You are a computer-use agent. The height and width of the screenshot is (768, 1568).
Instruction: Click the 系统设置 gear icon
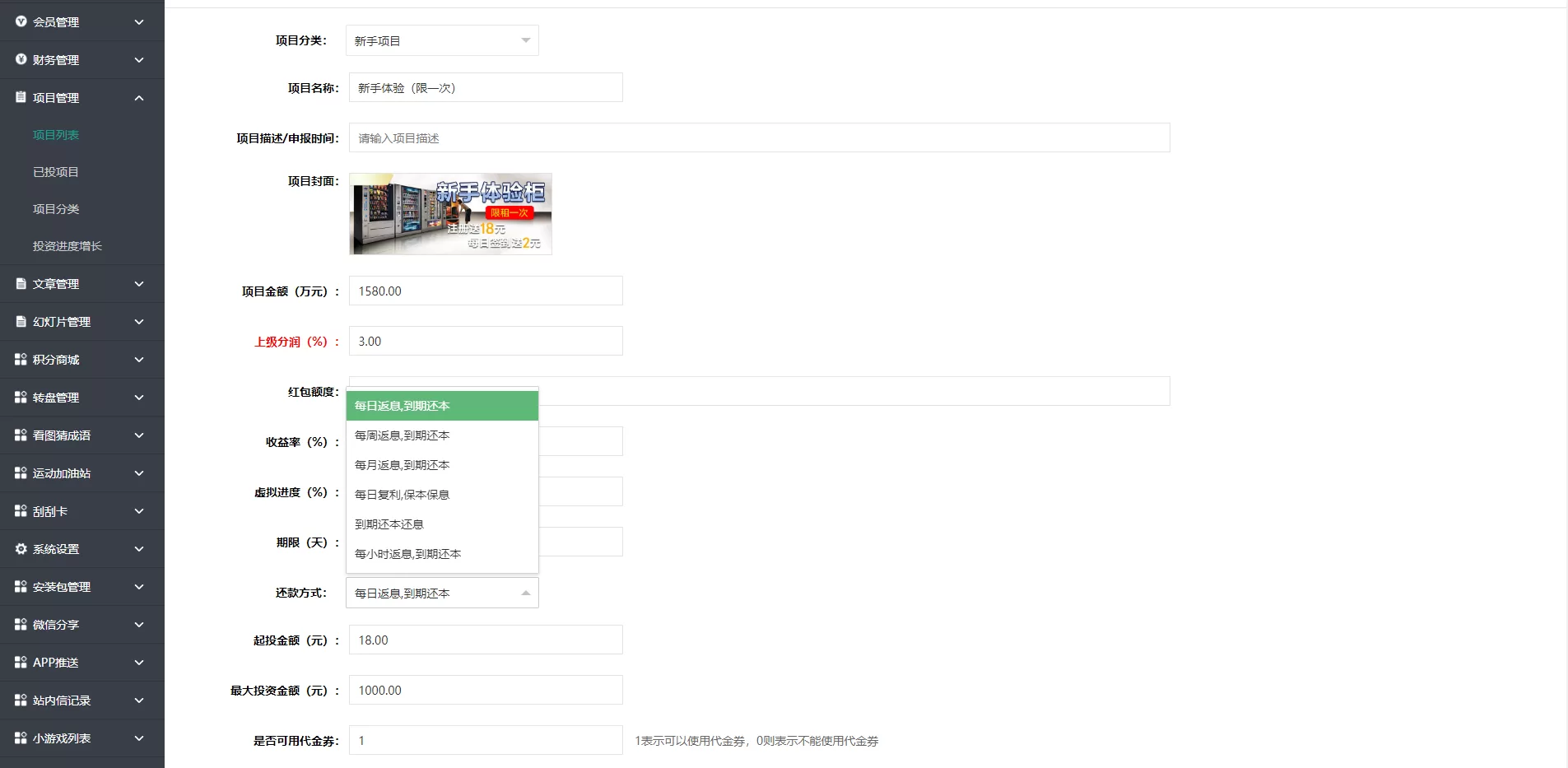click(x=21, y=549)
